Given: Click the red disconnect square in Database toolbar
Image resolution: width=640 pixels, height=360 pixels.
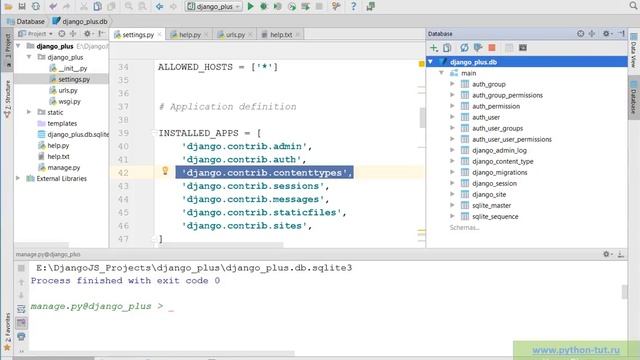Looking at the screenshot, I should point(492,48).
